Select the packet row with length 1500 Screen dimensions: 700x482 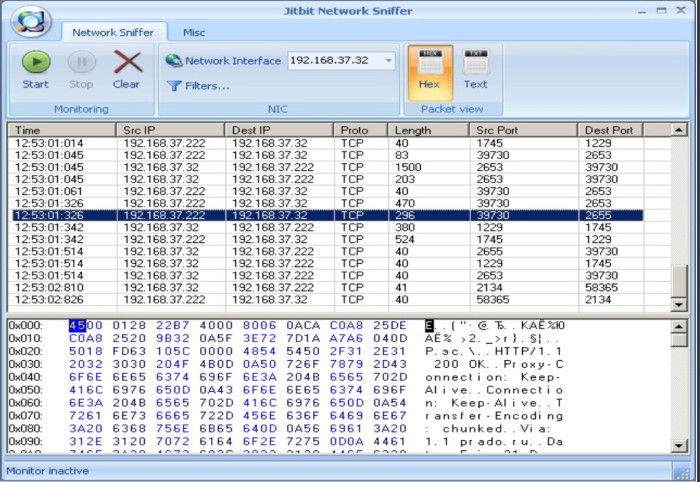click(326, 167)
